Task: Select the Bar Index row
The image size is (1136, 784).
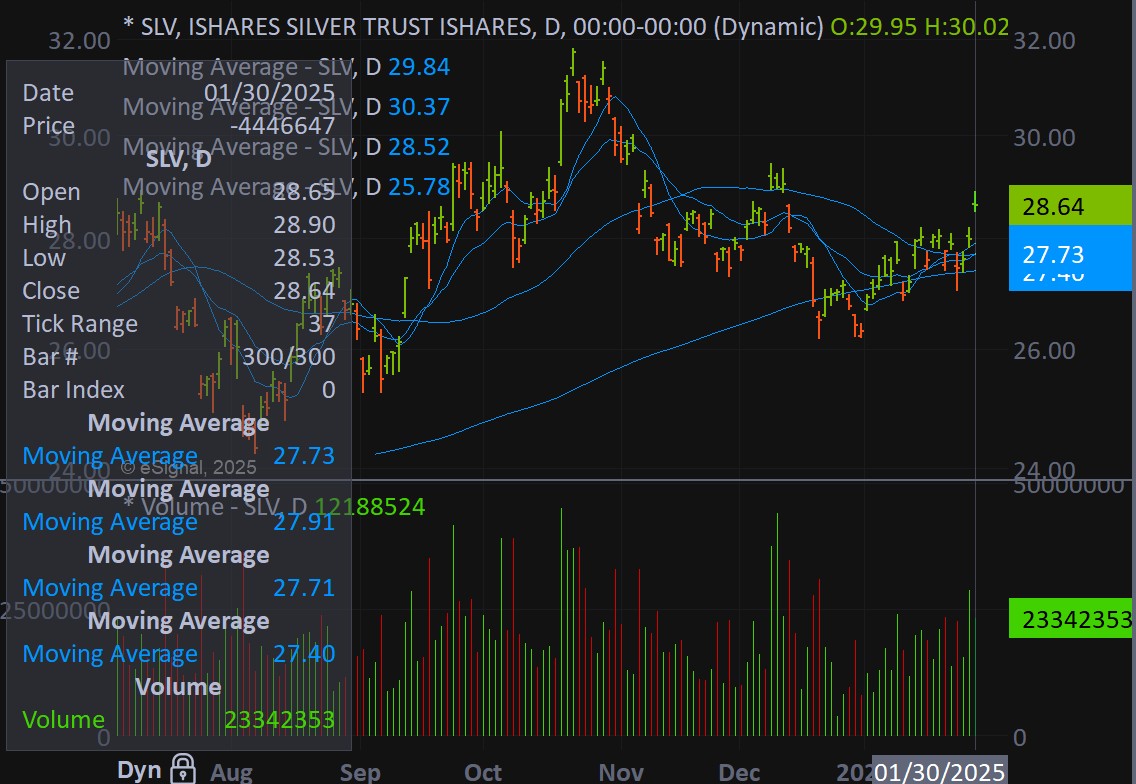Action: coord(179,390)
